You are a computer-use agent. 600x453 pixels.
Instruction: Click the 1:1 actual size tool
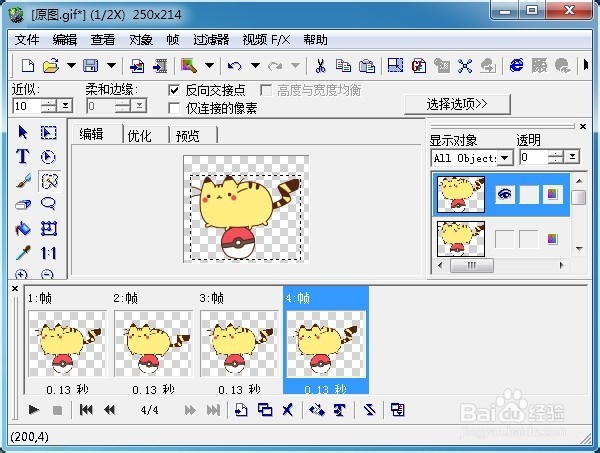(x=49, y=253)
